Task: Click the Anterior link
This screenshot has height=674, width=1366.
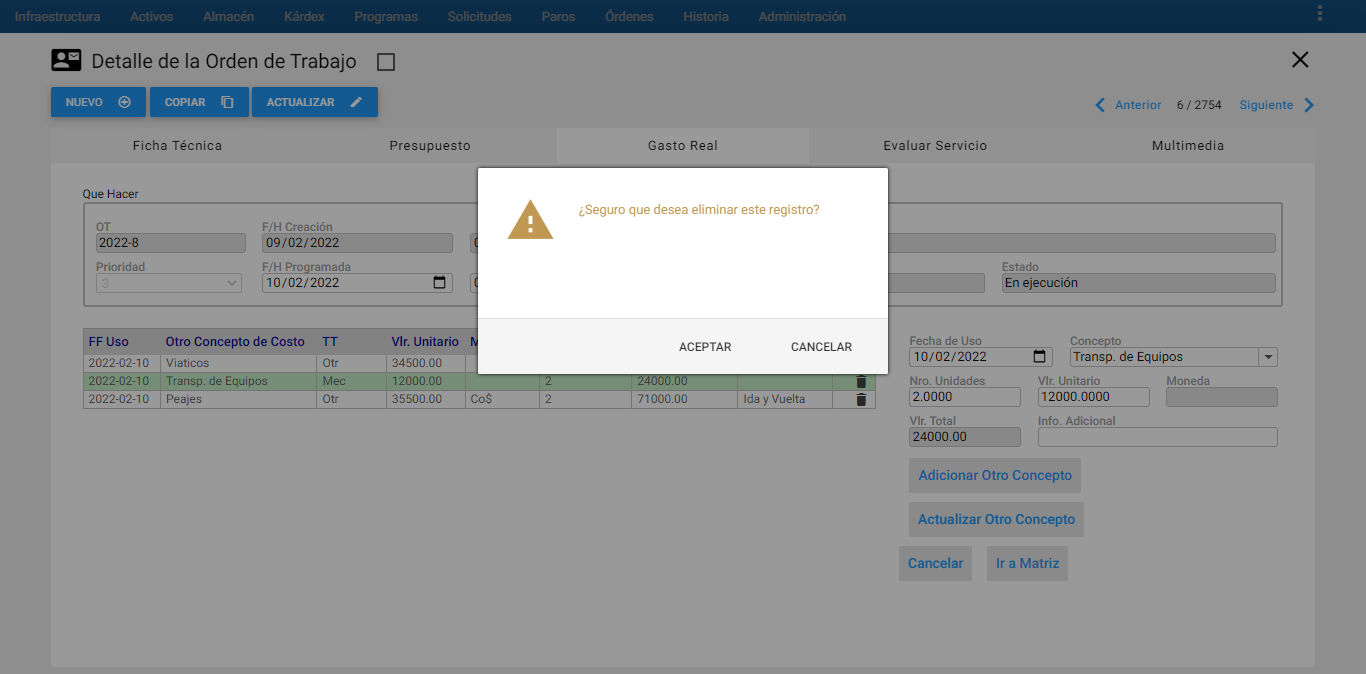Action: [1138, 105]
